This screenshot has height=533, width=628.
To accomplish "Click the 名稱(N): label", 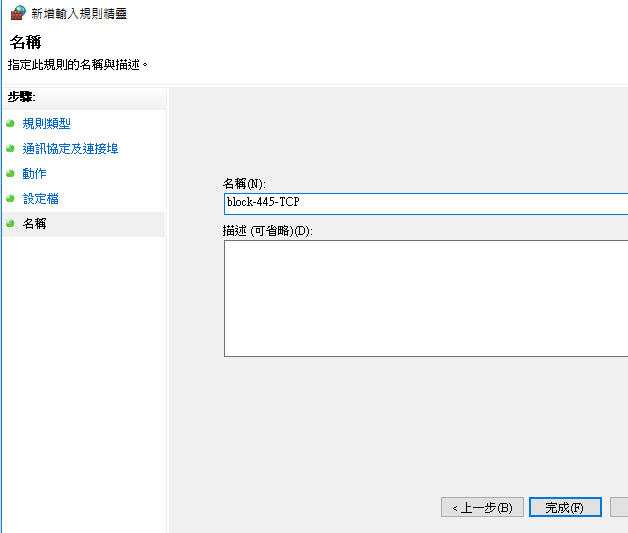I will (x=244, y=183).
